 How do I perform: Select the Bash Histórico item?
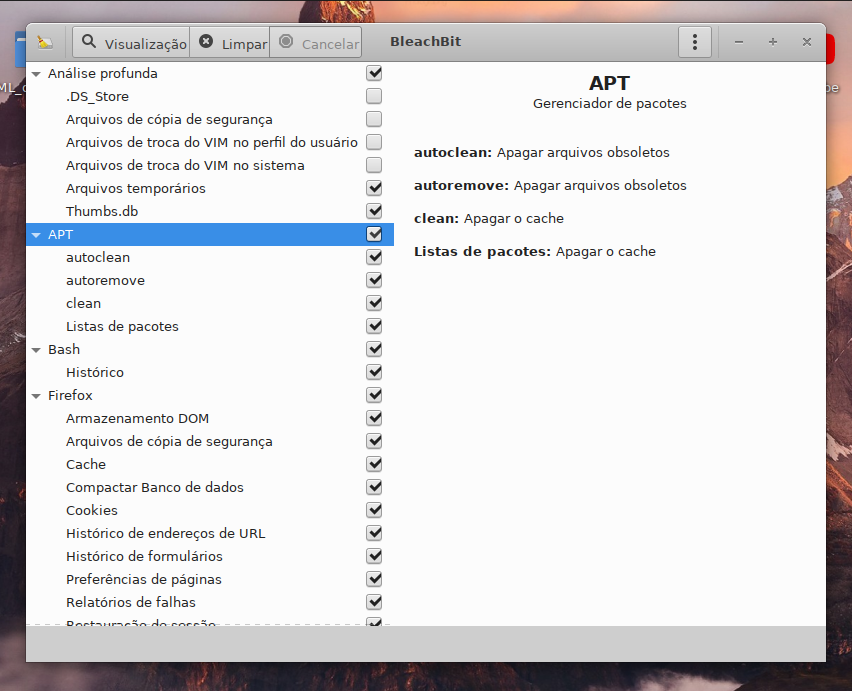click(x=95, y=373)
